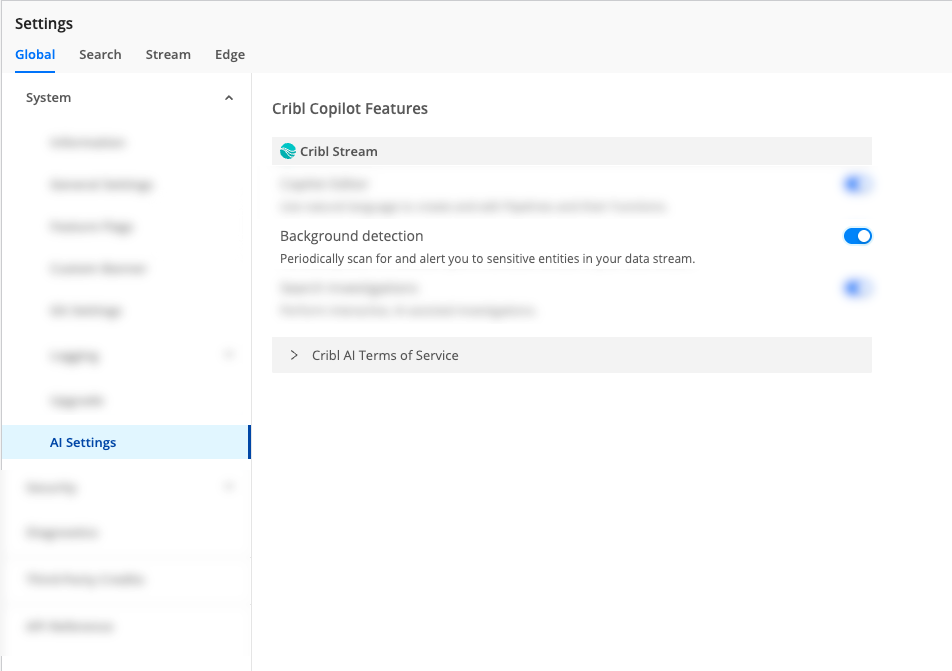Open the Edge tab
The width and height of the screenshot is (952, 671).
pyautogui.click(x=229, y=55)
